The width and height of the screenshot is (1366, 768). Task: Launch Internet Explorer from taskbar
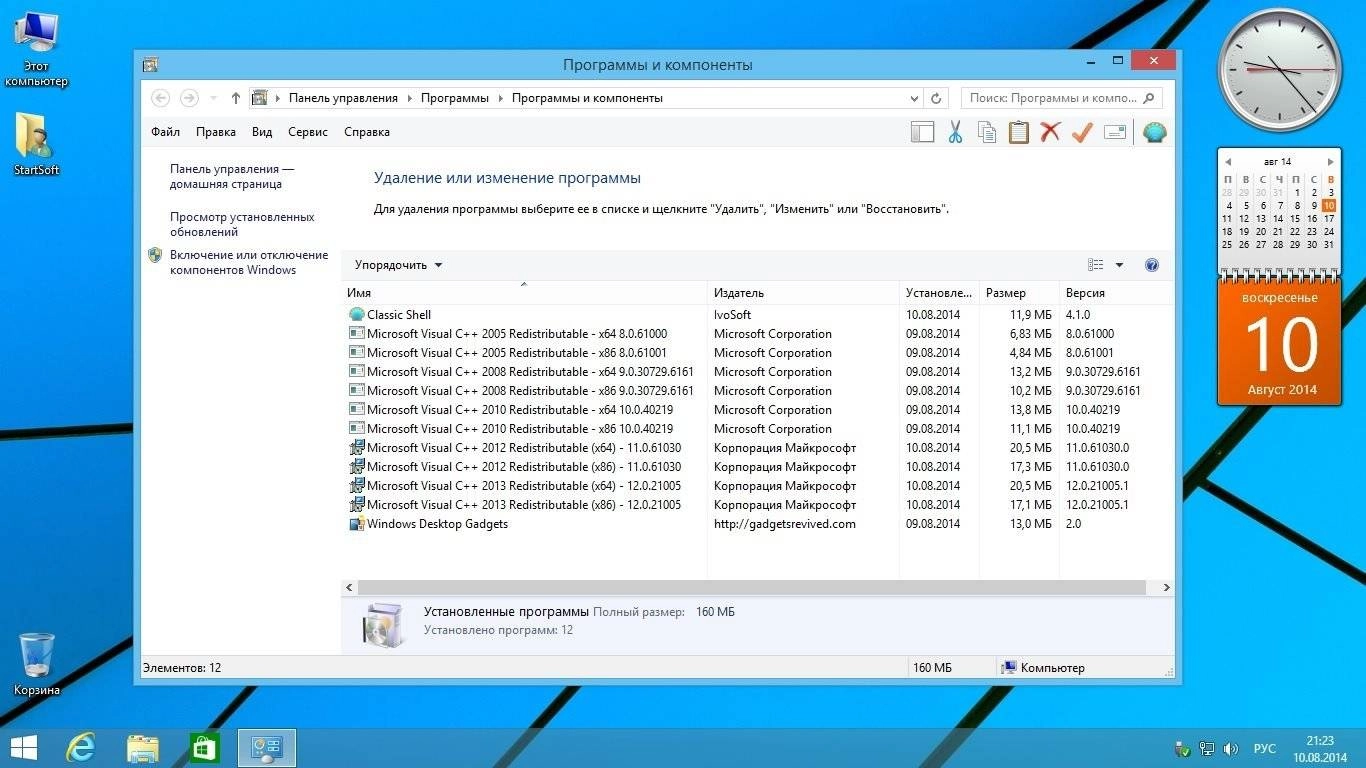[80, 748]
